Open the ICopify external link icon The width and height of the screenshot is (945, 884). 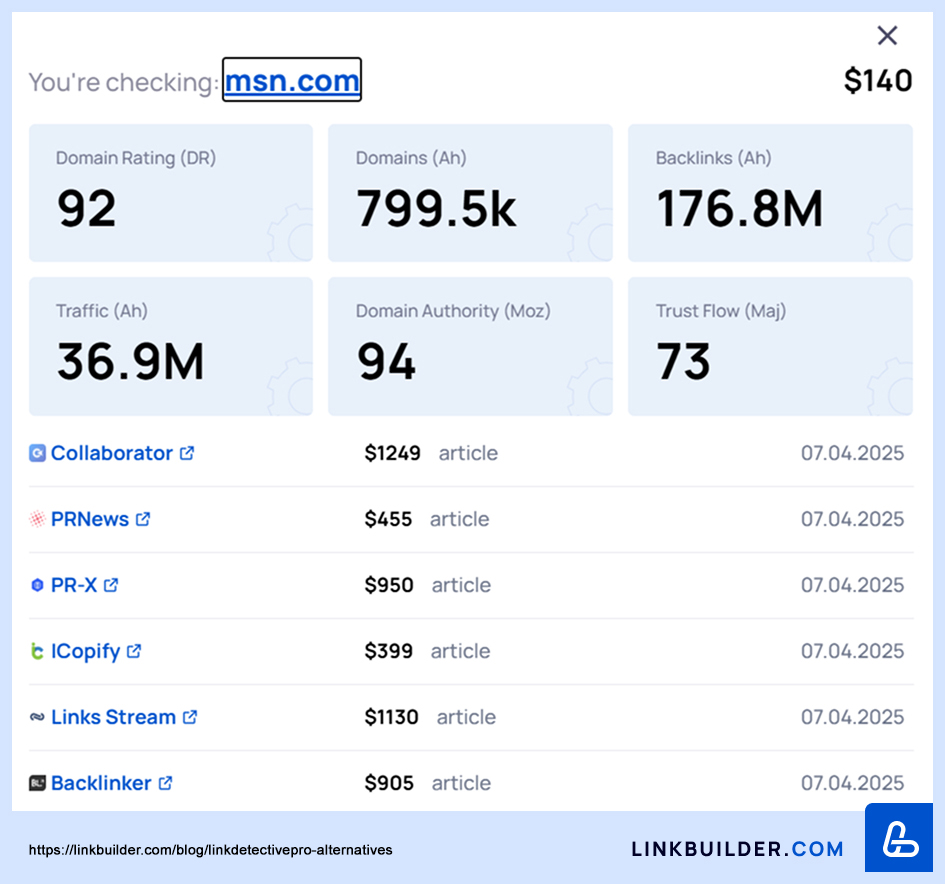[x=134, y=651]
